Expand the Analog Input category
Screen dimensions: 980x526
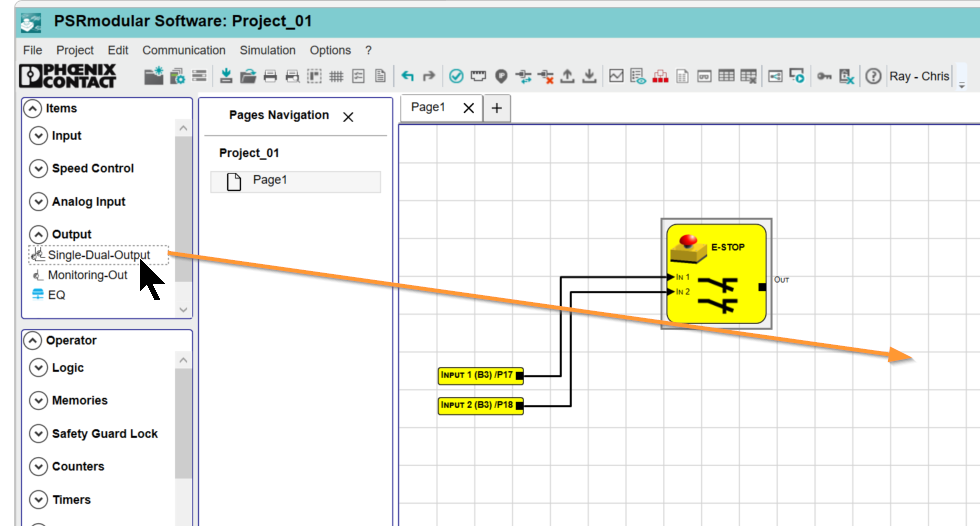[38, 201]
